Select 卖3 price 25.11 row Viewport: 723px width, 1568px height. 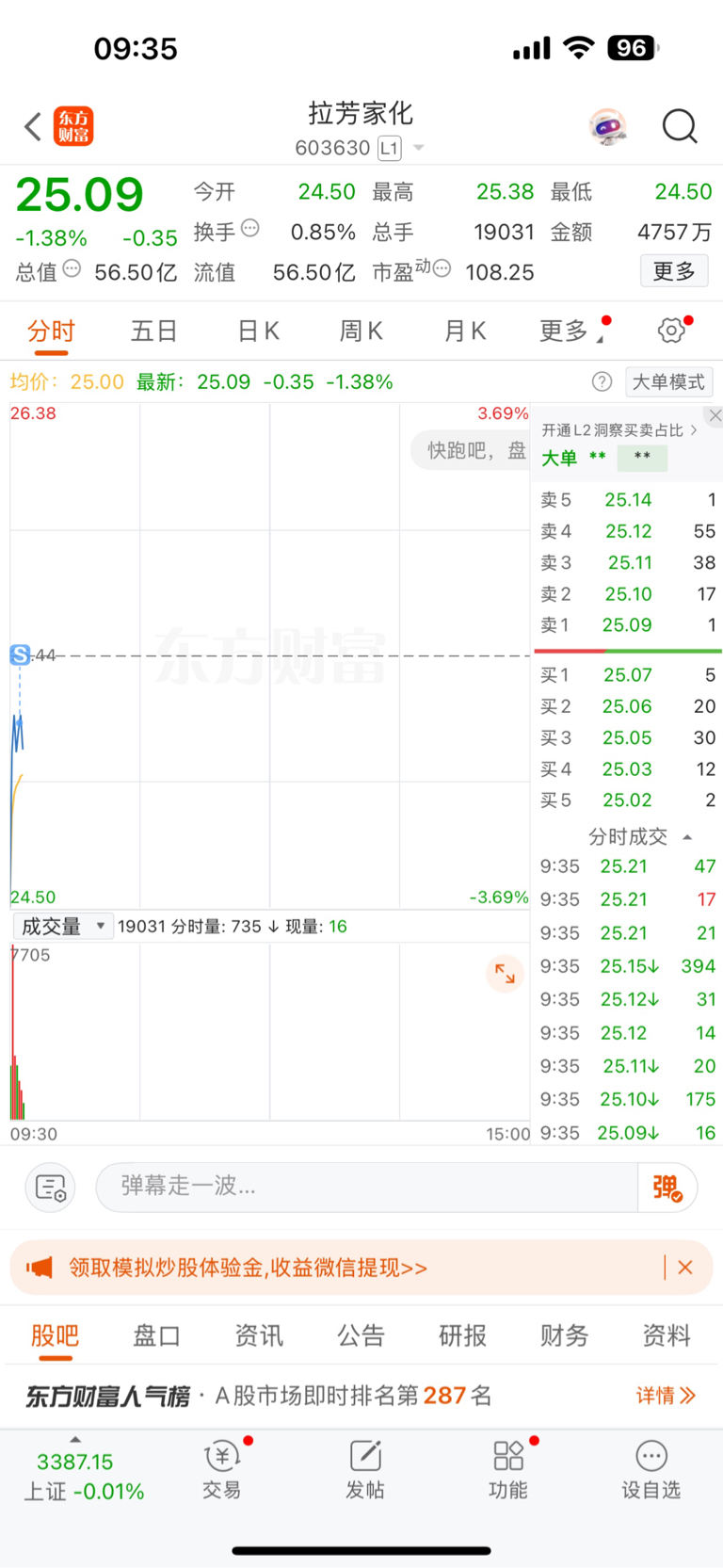[x=628, y=562]
